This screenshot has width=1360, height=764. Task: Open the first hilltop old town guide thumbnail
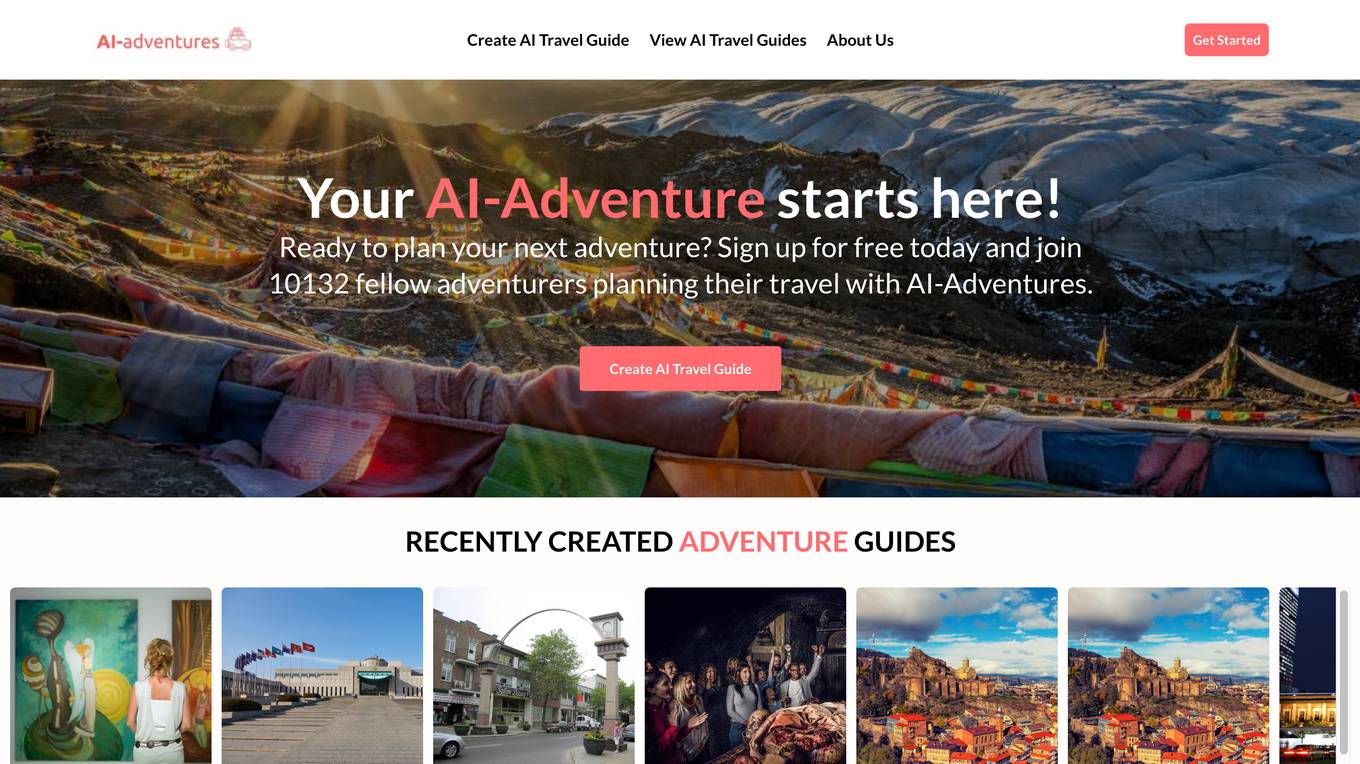tap(957, 676)
